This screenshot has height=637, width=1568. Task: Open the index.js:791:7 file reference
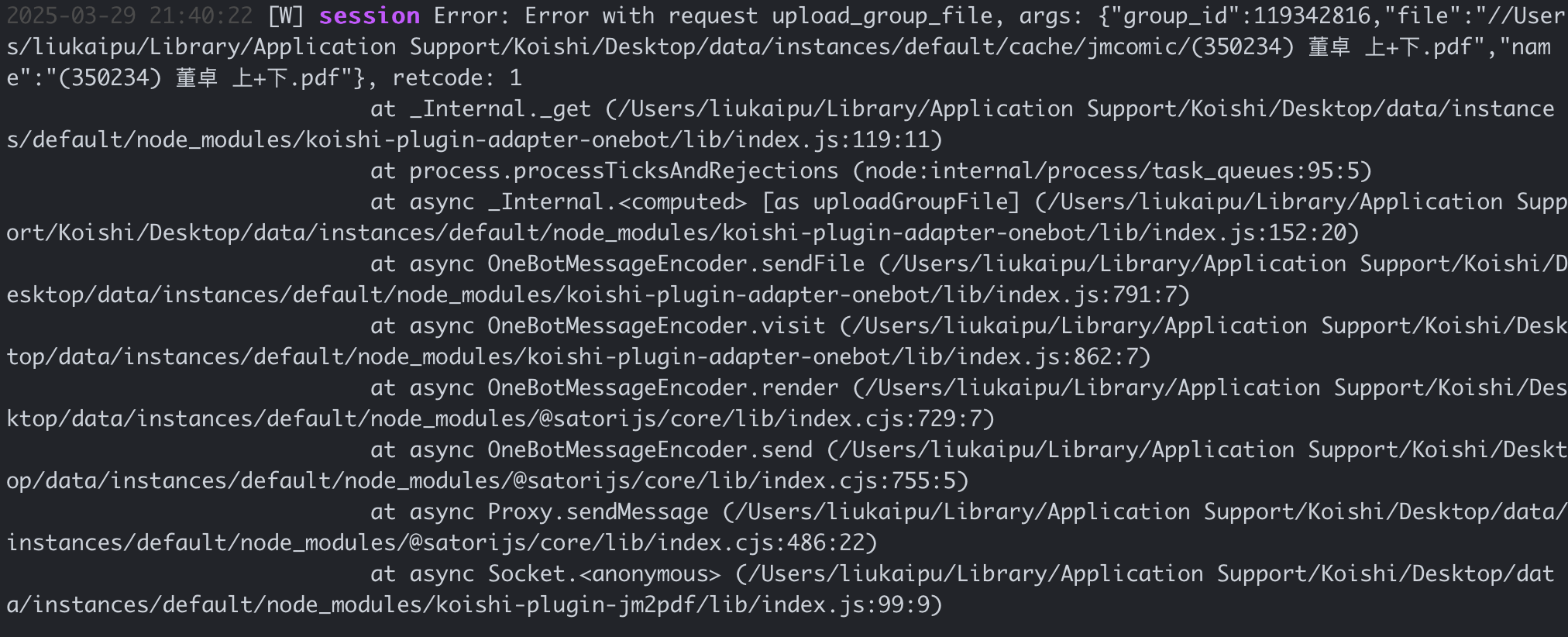(1086, 294)
